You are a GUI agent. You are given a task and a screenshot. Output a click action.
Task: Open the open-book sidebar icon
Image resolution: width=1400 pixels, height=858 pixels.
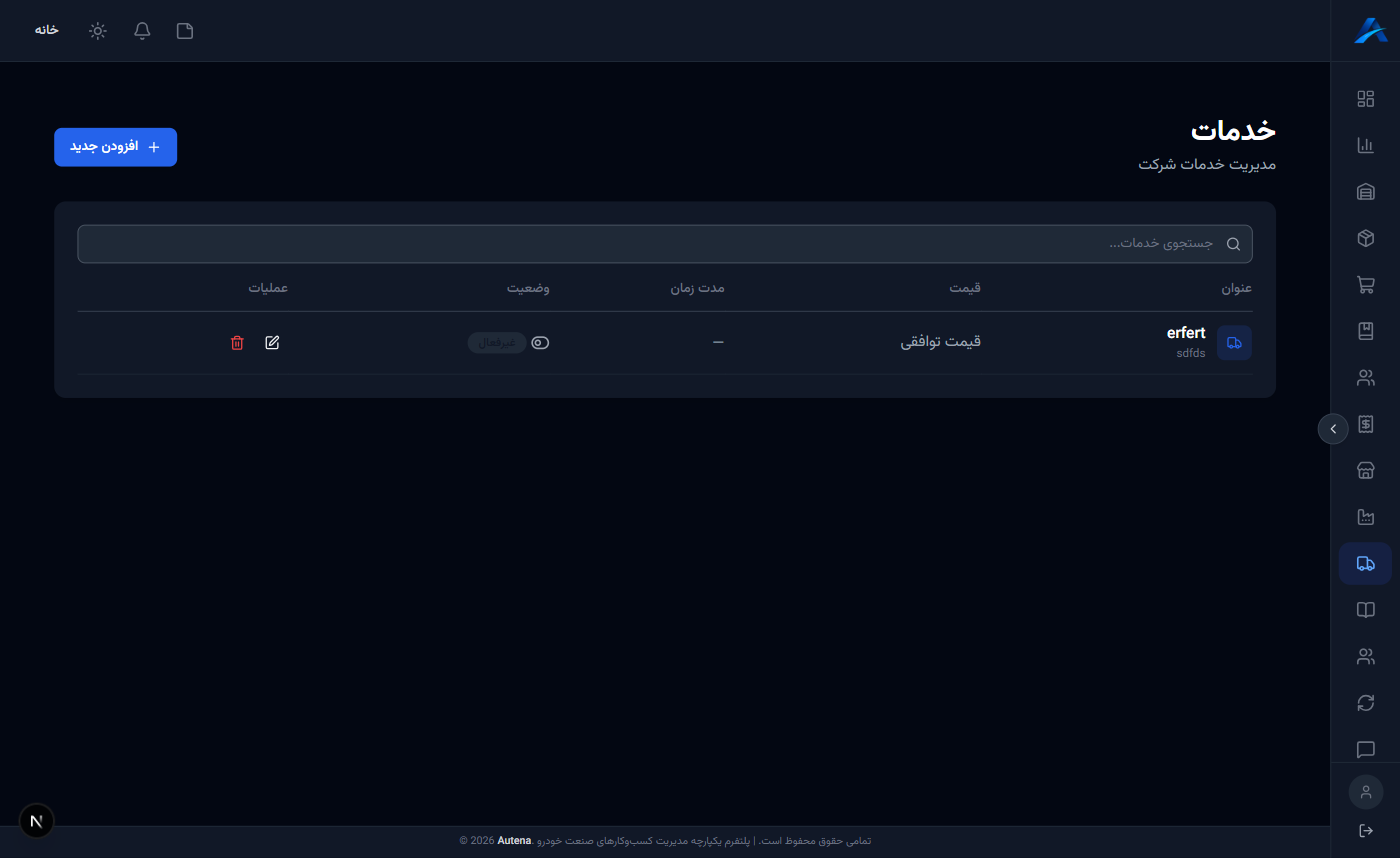tap(1365, 610)
